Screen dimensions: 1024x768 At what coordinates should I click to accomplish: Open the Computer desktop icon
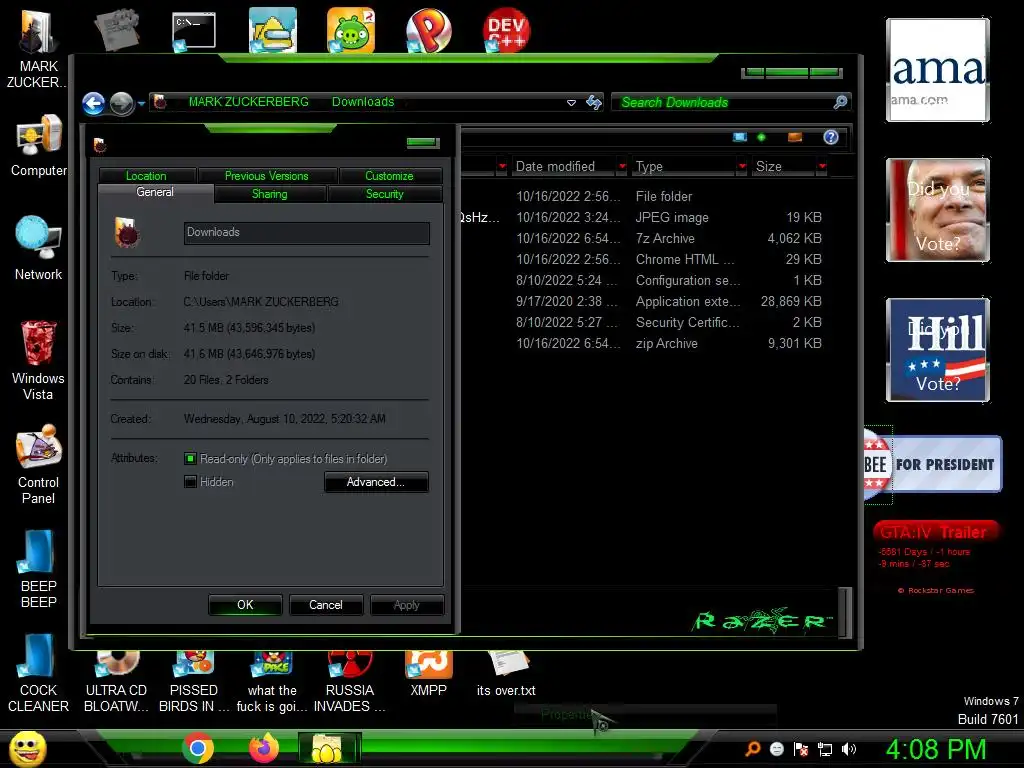pos(39,147)
